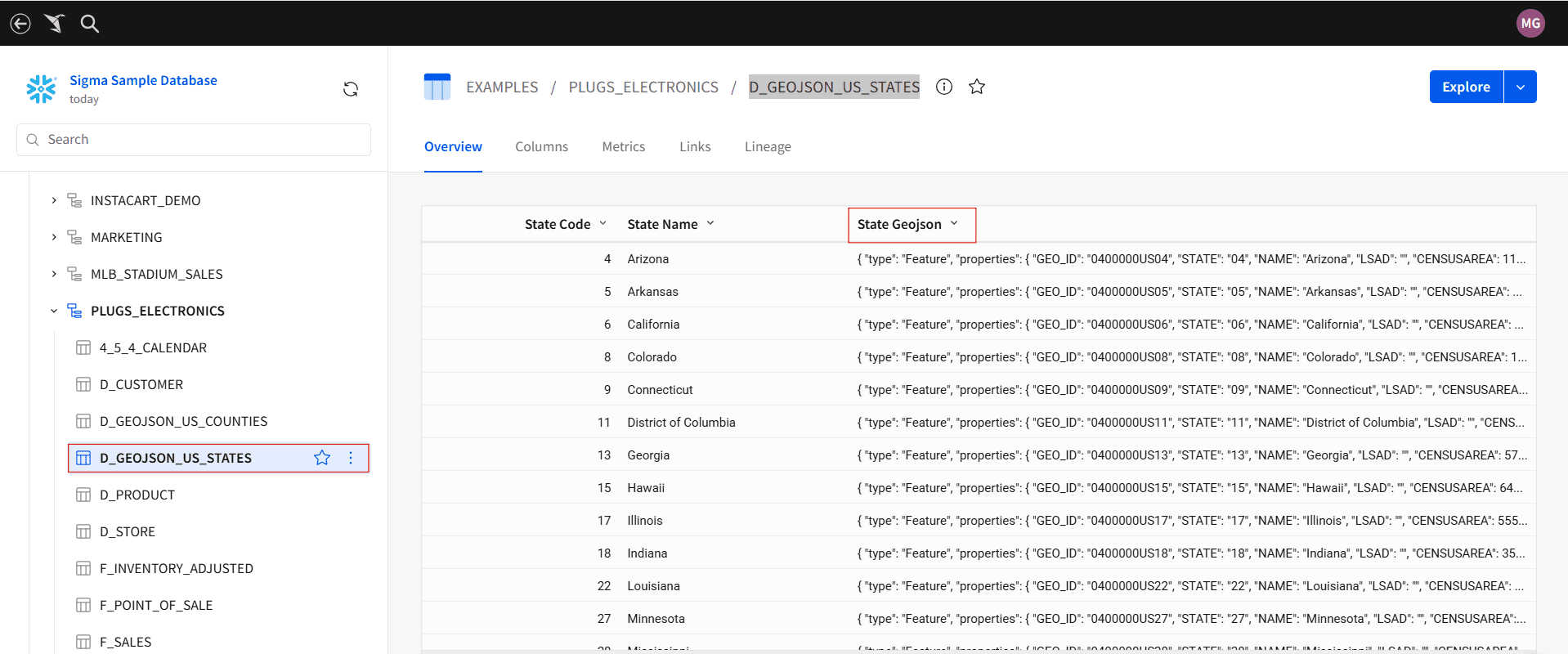Screen dimensions: 1568x654
Task: Open the EXAMPLES breadcrumb link
Action: [x=502, y=87]
